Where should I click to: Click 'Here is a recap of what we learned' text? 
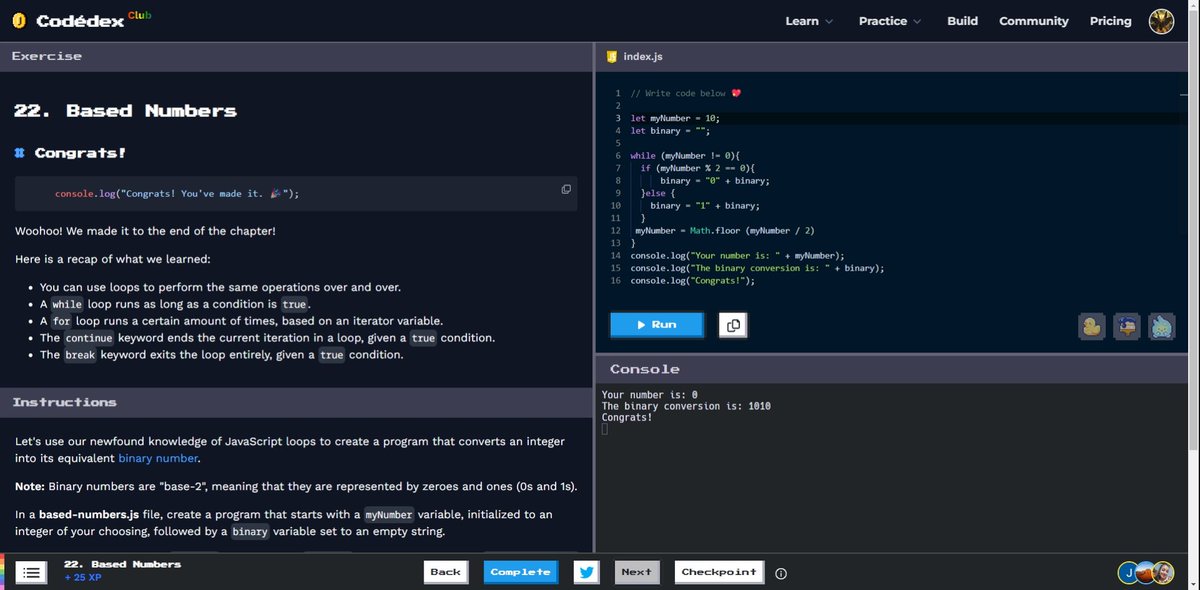click(x=113, y=259)
